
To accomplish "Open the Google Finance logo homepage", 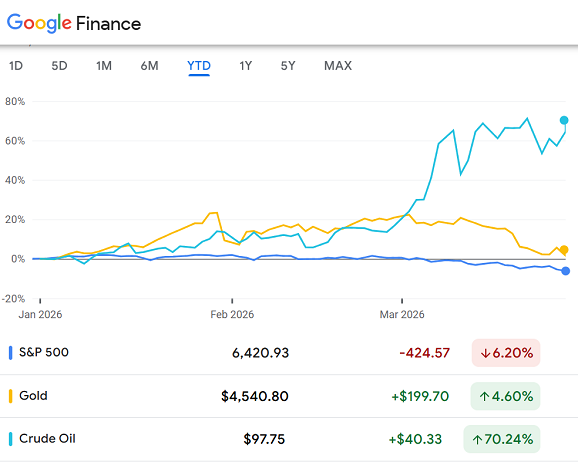I will tap(74, 23).
